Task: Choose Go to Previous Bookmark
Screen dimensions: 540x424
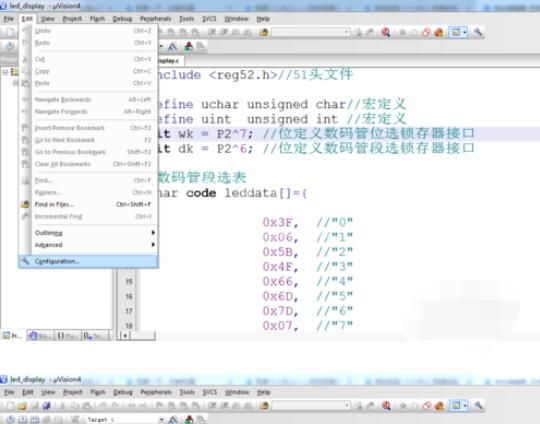Action: (88, 152)
